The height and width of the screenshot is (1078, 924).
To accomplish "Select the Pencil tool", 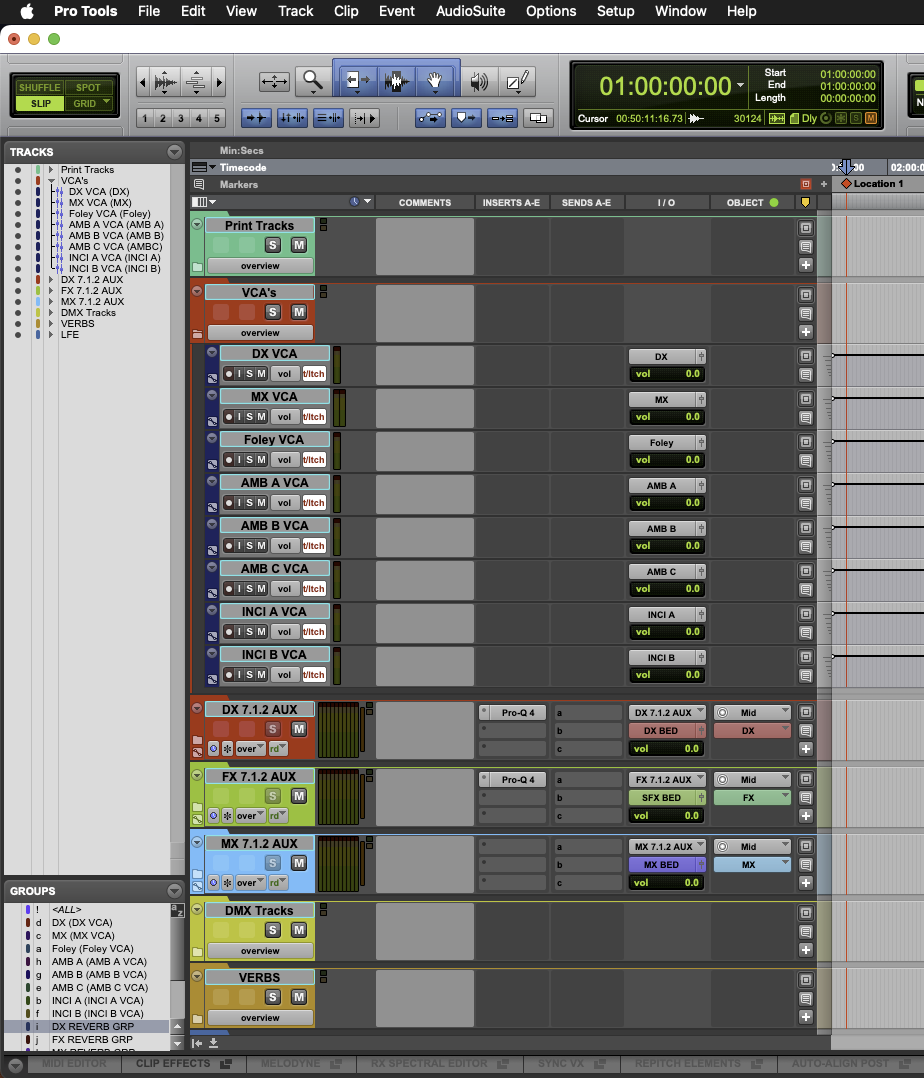I will click(x=517, y=82).
